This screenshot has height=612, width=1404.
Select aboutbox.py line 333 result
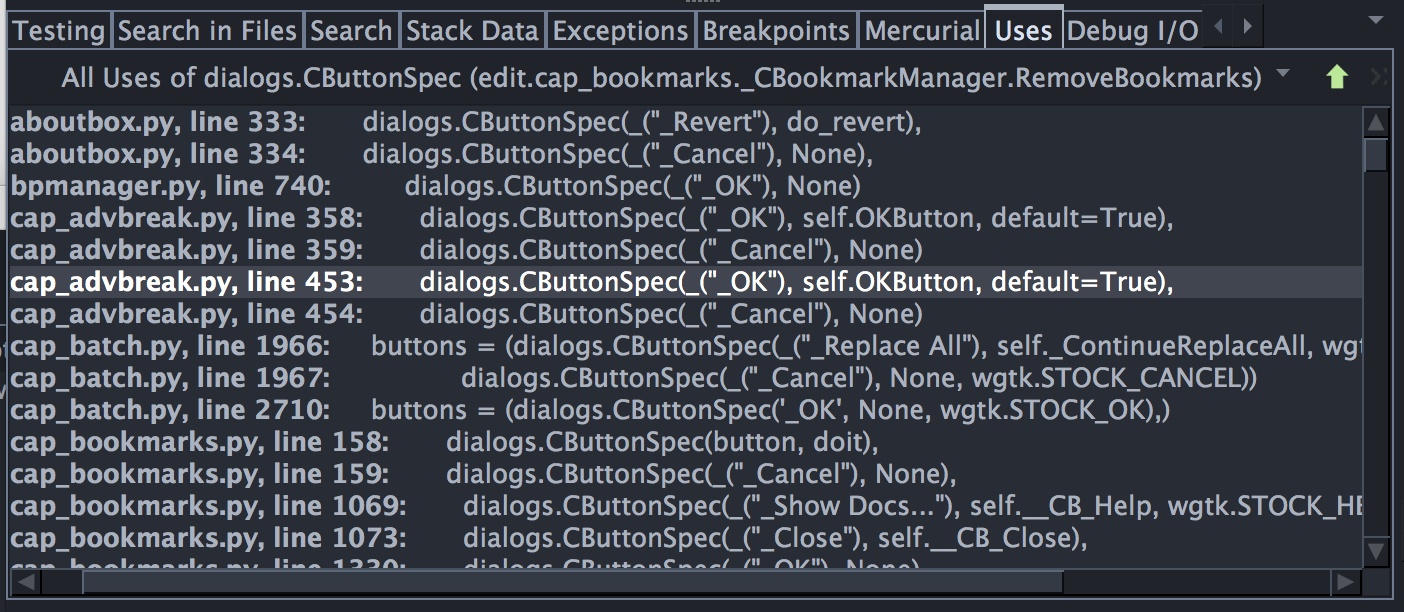pos(158,123)
